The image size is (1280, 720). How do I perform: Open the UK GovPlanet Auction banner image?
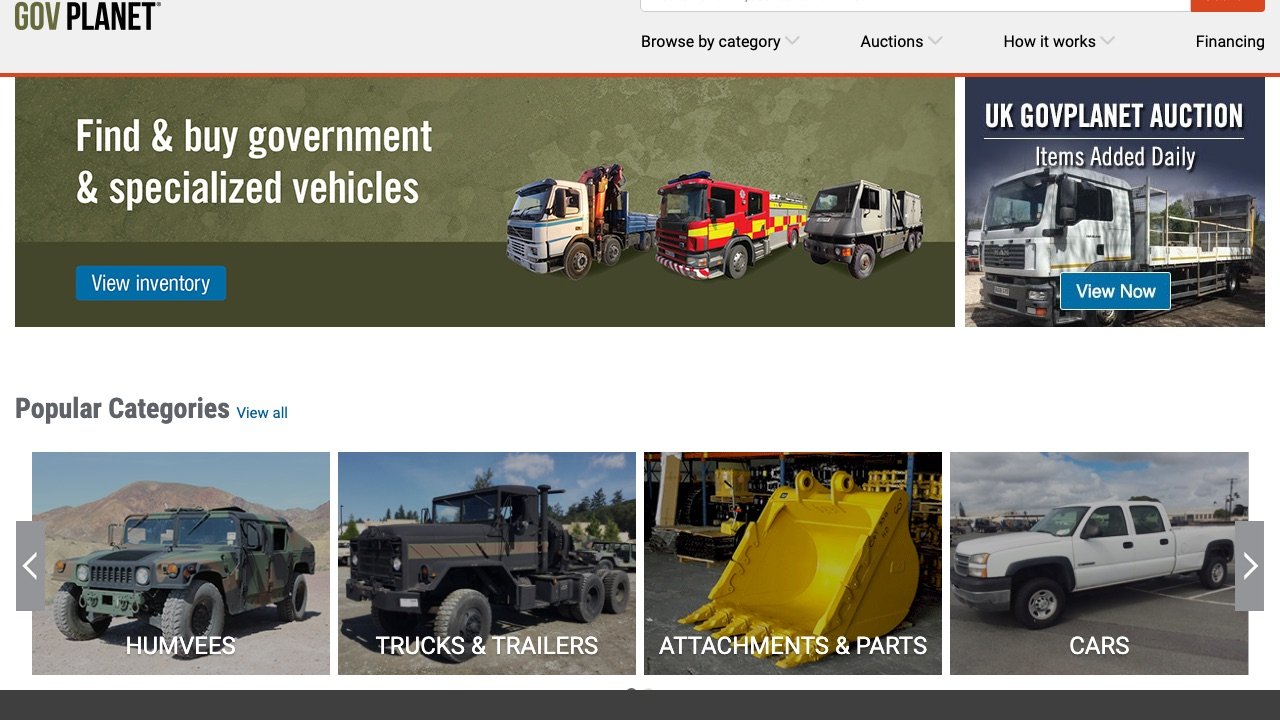(x=1115, y=202)
